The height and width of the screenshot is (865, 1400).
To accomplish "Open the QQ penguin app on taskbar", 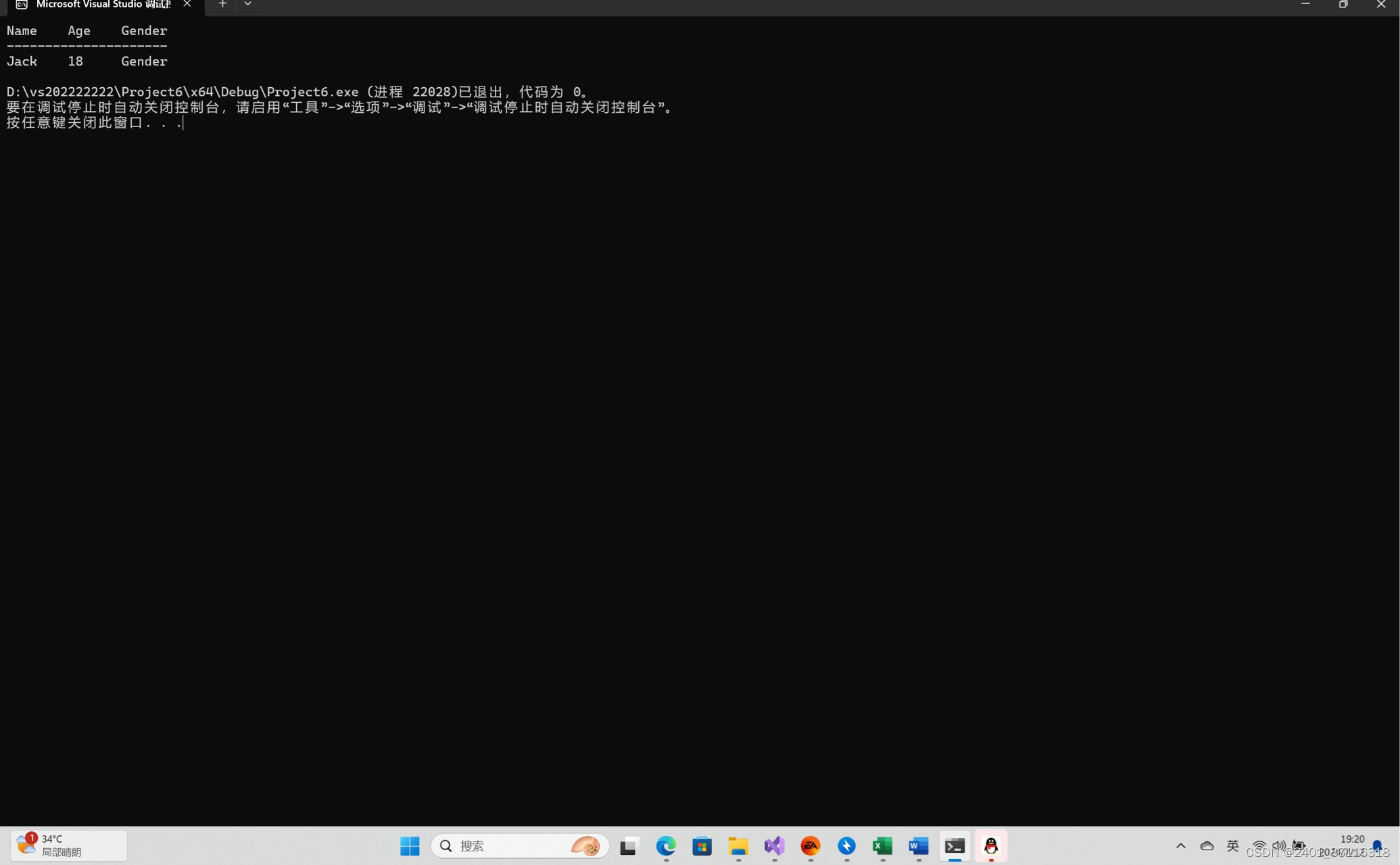I will pos(991,845).
